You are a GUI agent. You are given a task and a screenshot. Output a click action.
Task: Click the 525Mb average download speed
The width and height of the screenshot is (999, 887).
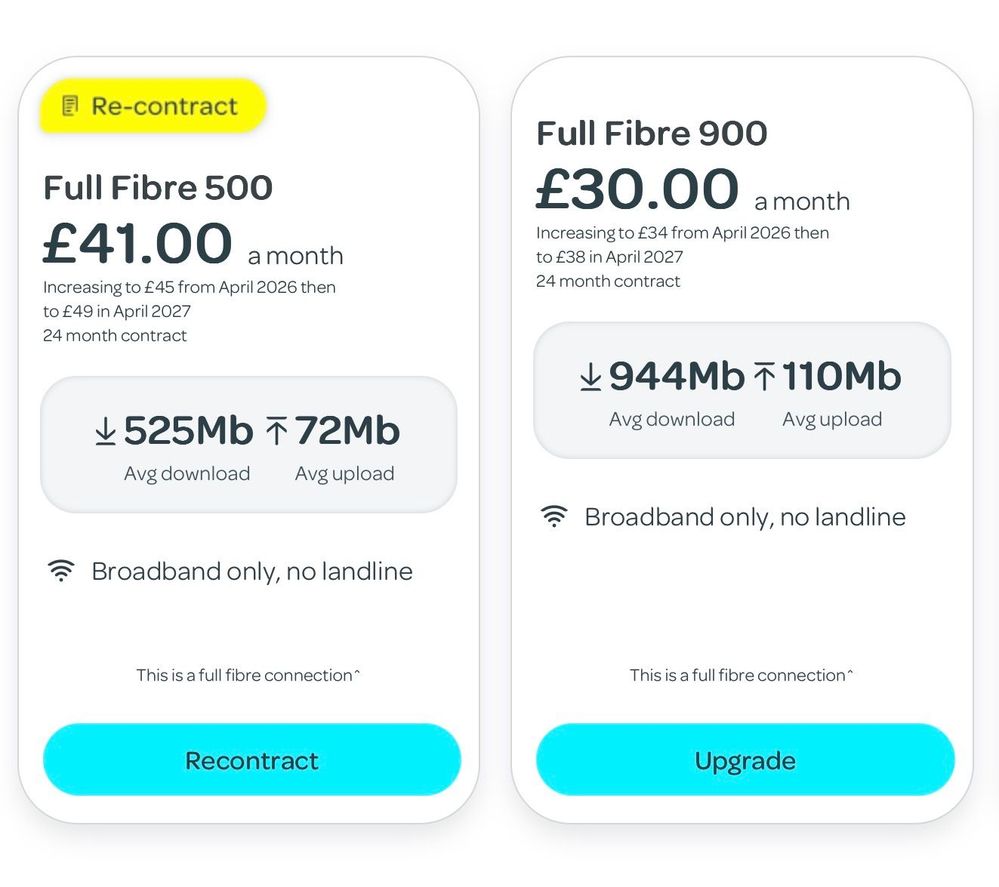[x=188, y=431]
